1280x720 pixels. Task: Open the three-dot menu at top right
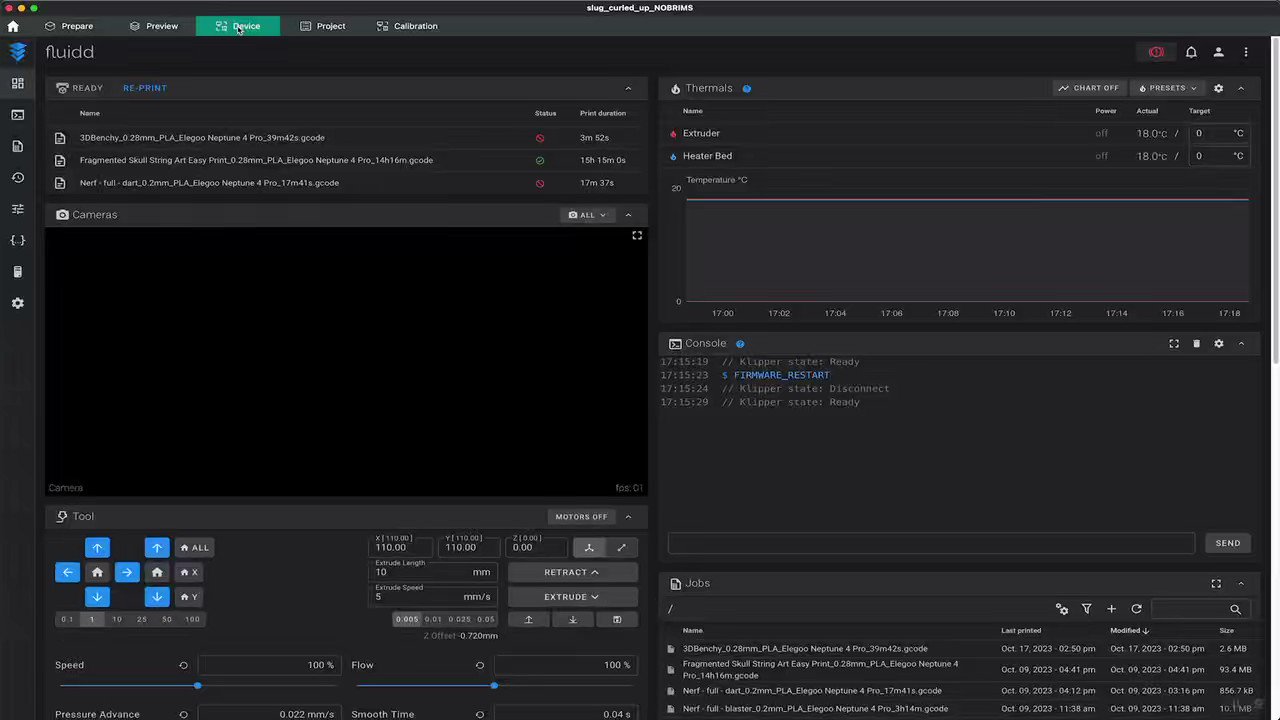click(1246, 52)
